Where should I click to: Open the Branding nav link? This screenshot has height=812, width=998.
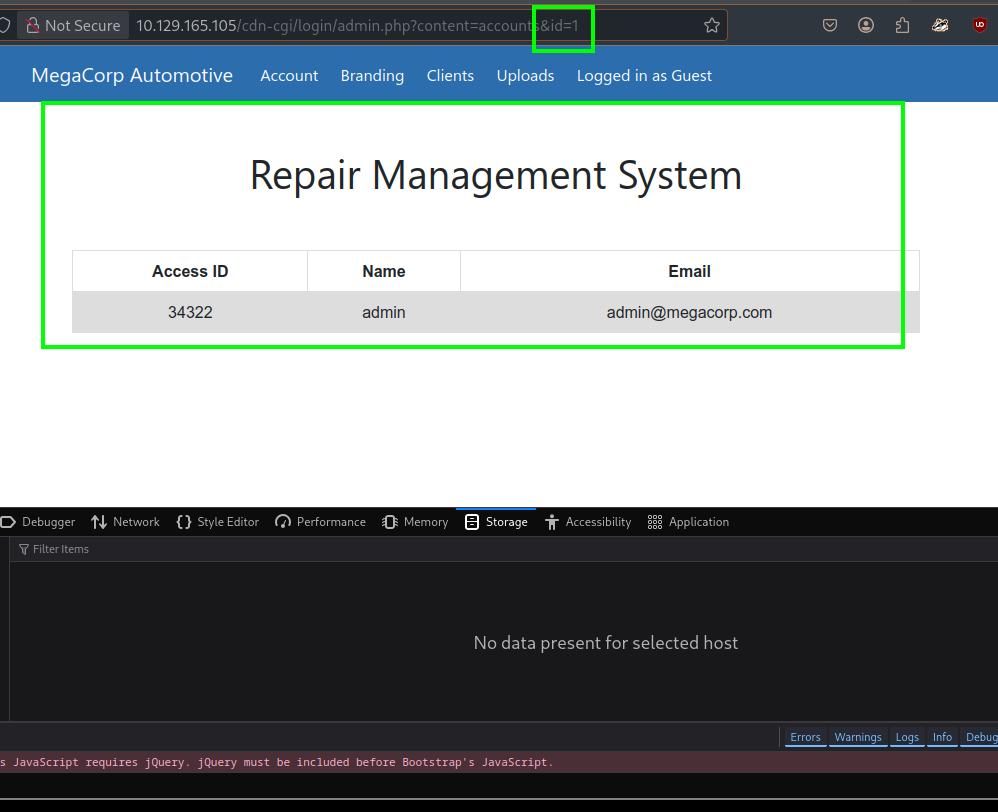[x=372, y=76]
